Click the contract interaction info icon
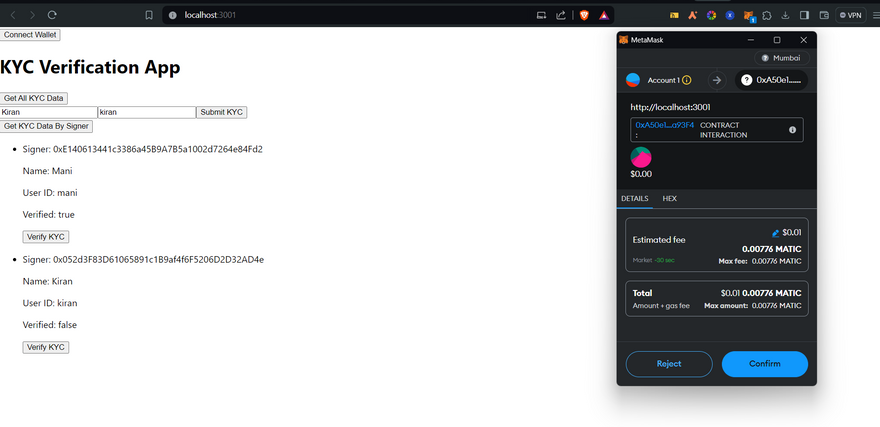Screen dimensions: 880x427 click(792, 130)
